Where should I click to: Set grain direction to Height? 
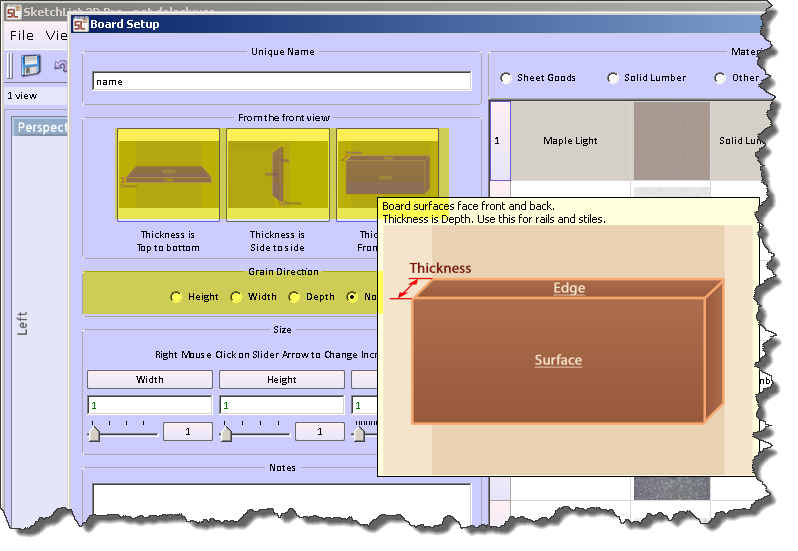[x=176, y=297]
